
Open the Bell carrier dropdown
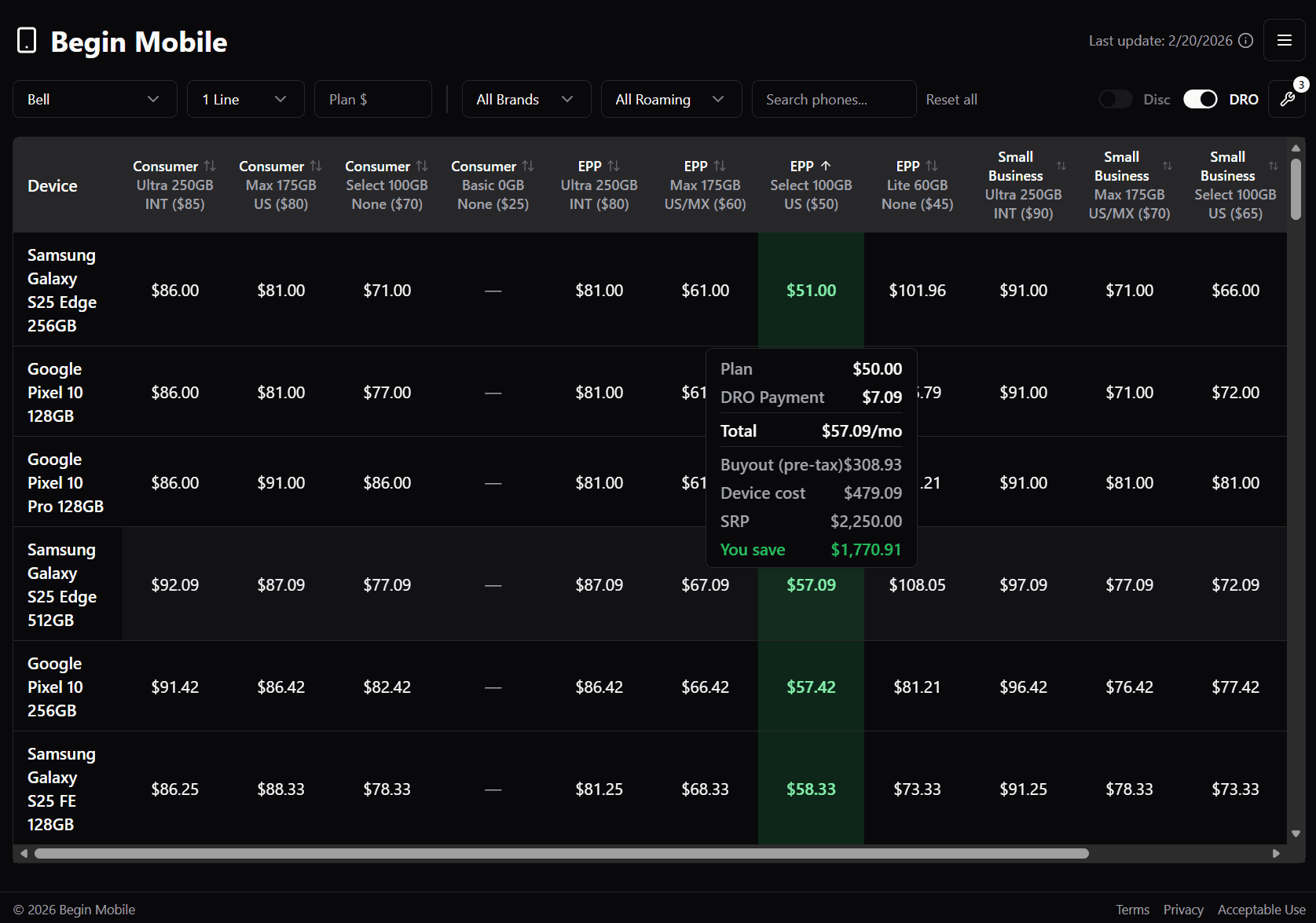(x=94, y=99)
